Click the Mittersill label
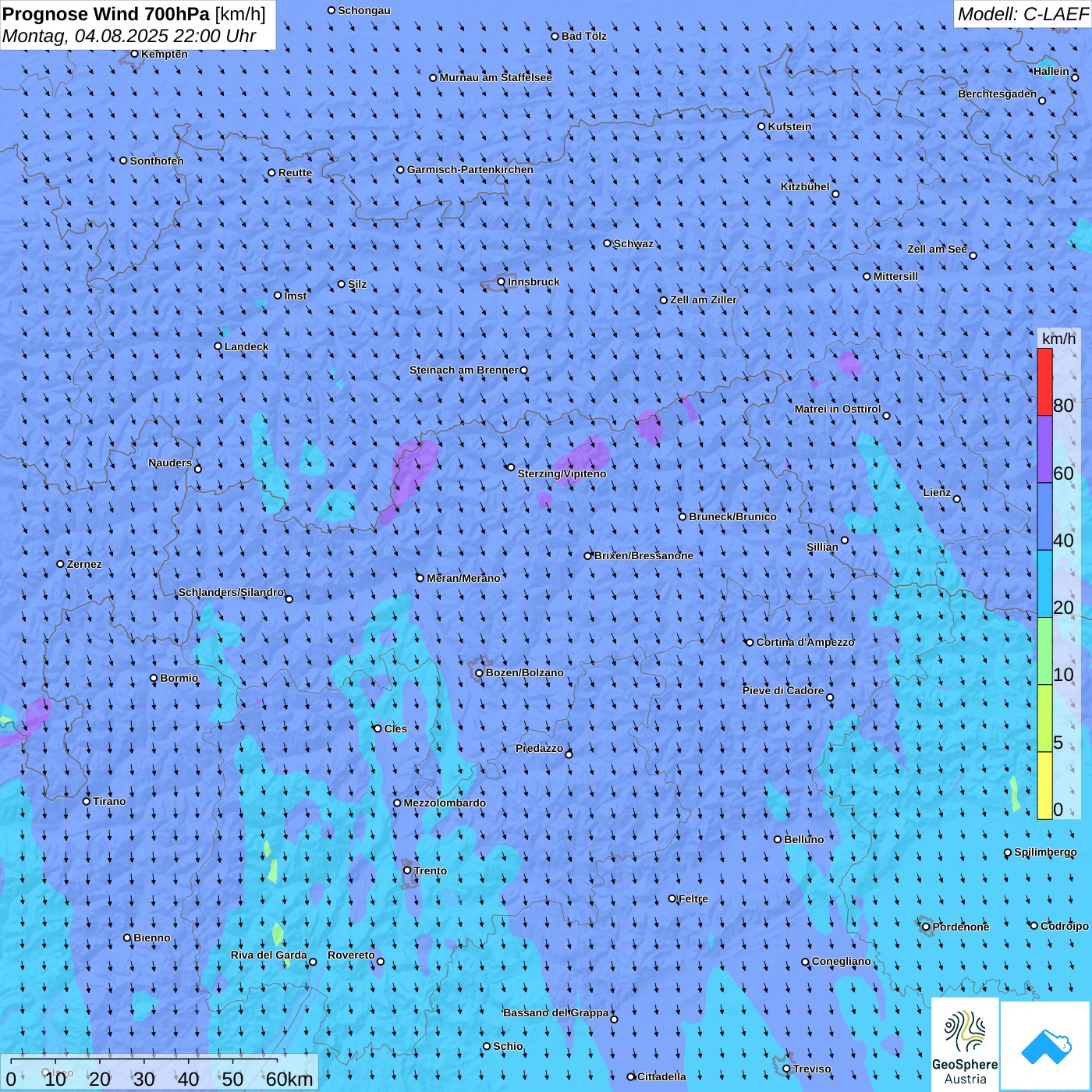Image resolution: width=1092 pixels, height=1092 pixels. tap(895, 276)
